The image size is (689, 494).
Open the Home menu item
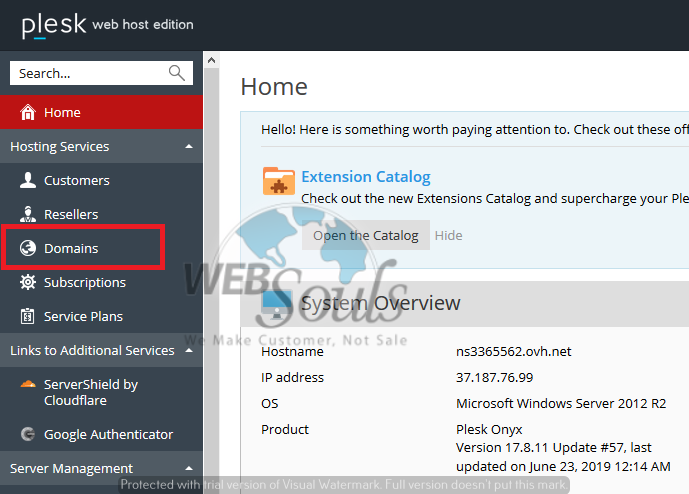click(x=102, y=112)
